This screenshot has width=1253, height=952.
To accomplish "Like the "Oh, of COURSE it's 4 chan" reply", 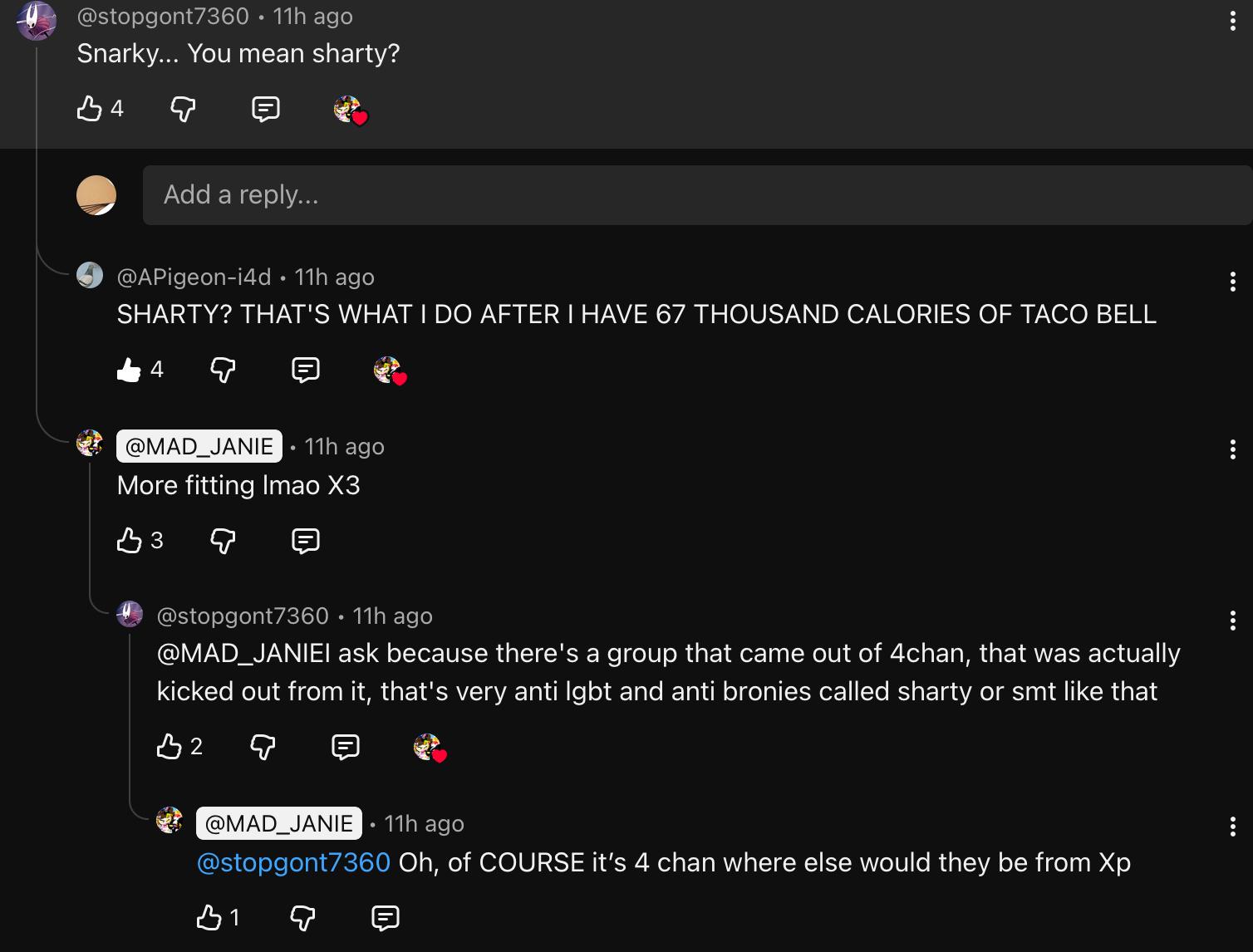I will click(x=209, y=917).
